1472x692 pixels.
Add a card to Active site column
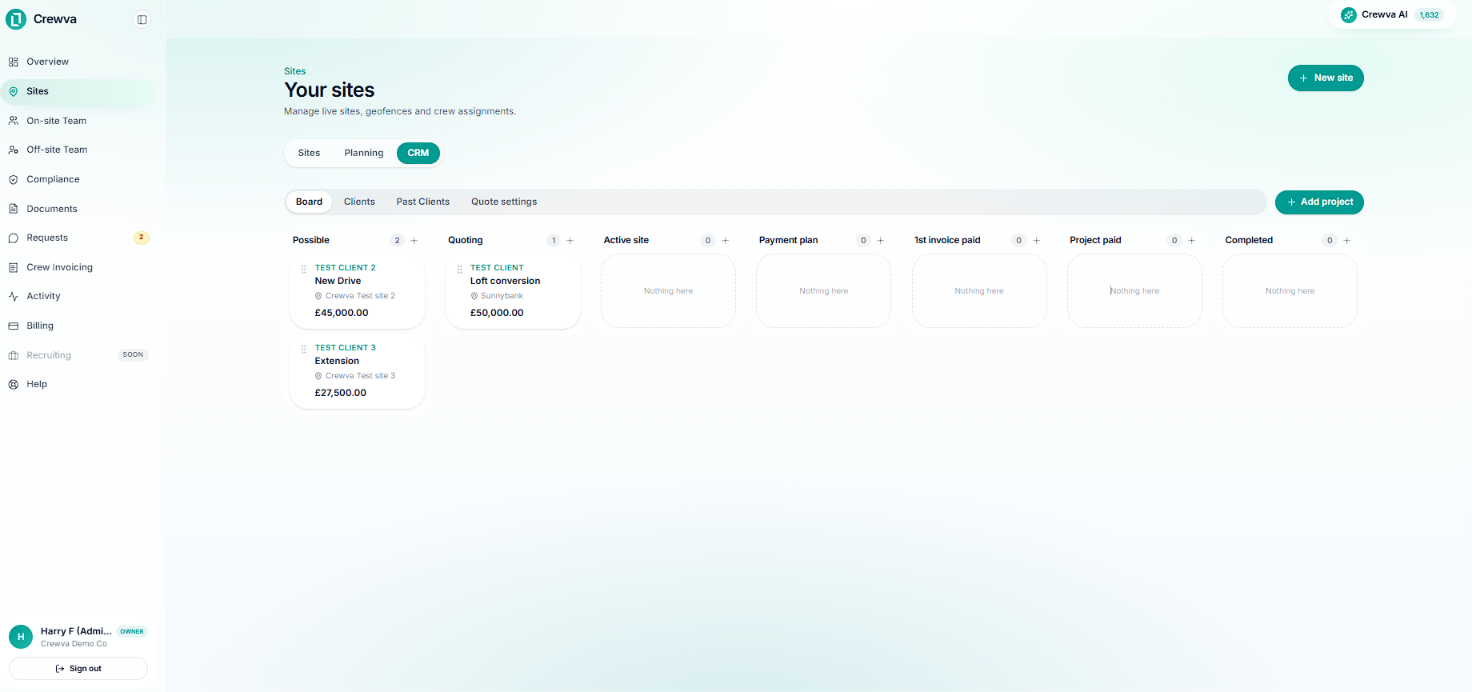[x=726, y=241]
